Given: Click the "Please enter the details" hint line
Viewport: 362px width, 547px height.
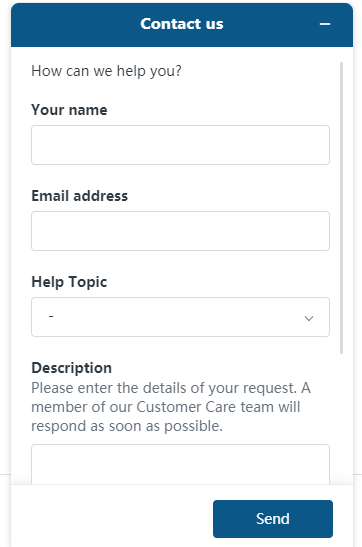Looking at the screenshot, I should click(171, 388).
